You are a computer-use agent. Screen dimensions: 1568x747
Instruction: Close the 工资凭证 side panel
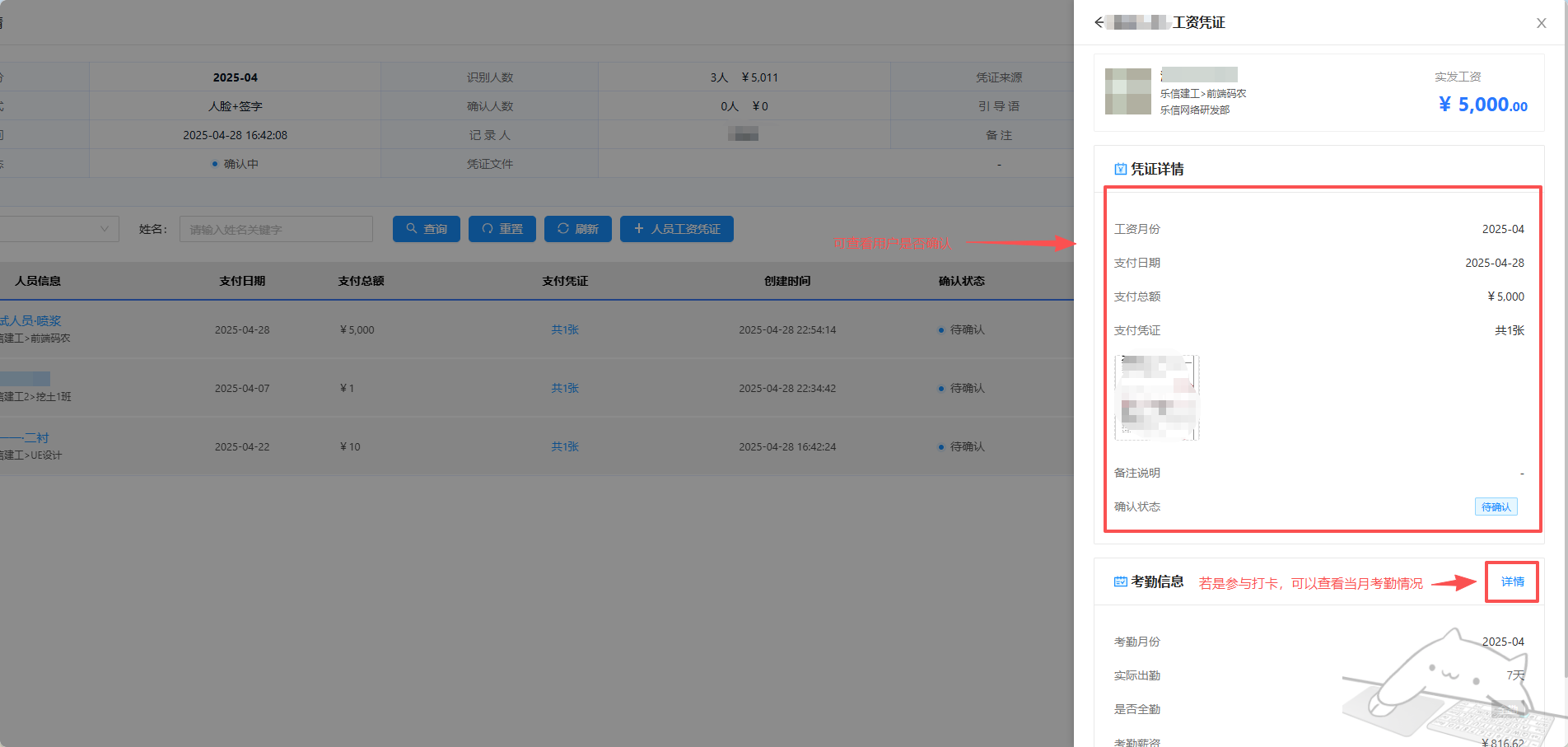click(1541, 23)
